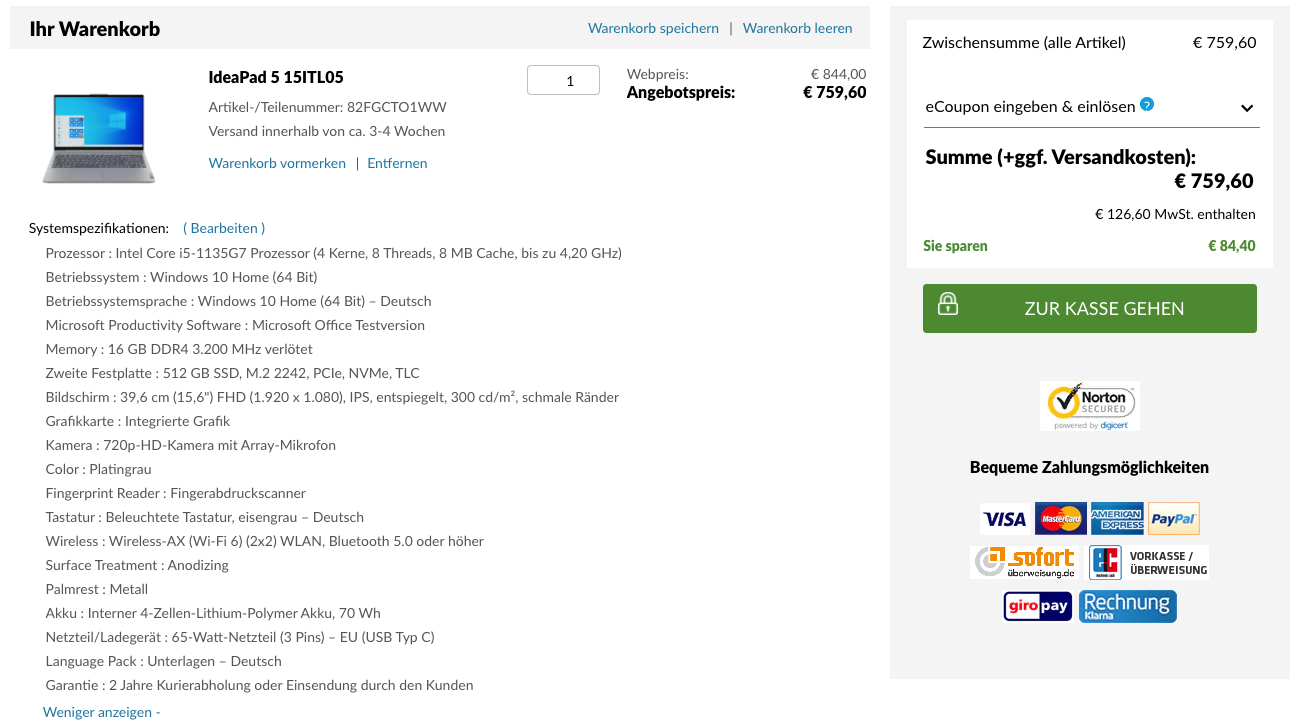Click the eCoupon help info icon

(x=1147, y=104)
